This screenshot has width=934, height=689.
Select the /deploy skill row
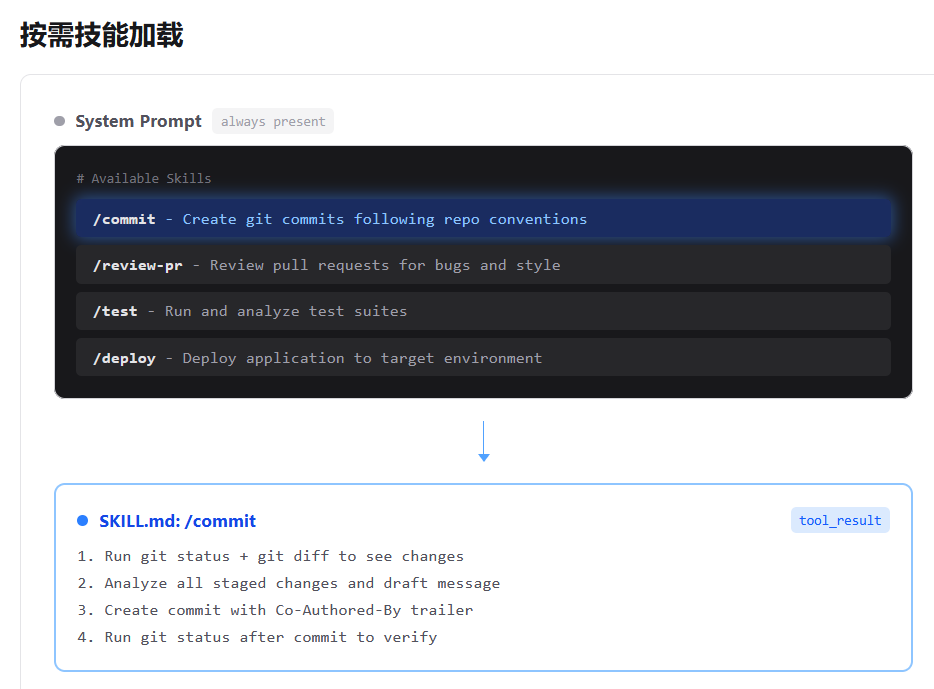[483, 357]
